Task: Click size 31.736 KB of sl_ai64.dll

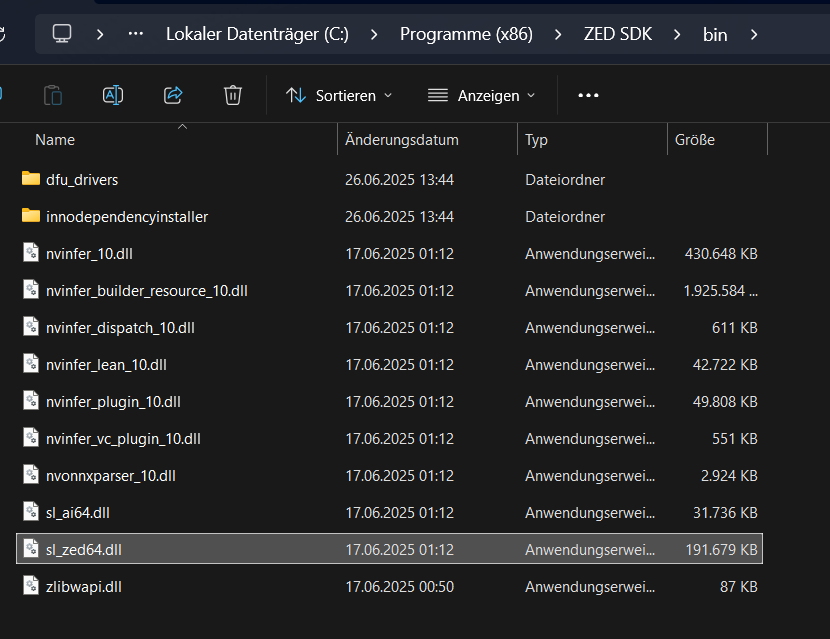Action: click(725, 512)
